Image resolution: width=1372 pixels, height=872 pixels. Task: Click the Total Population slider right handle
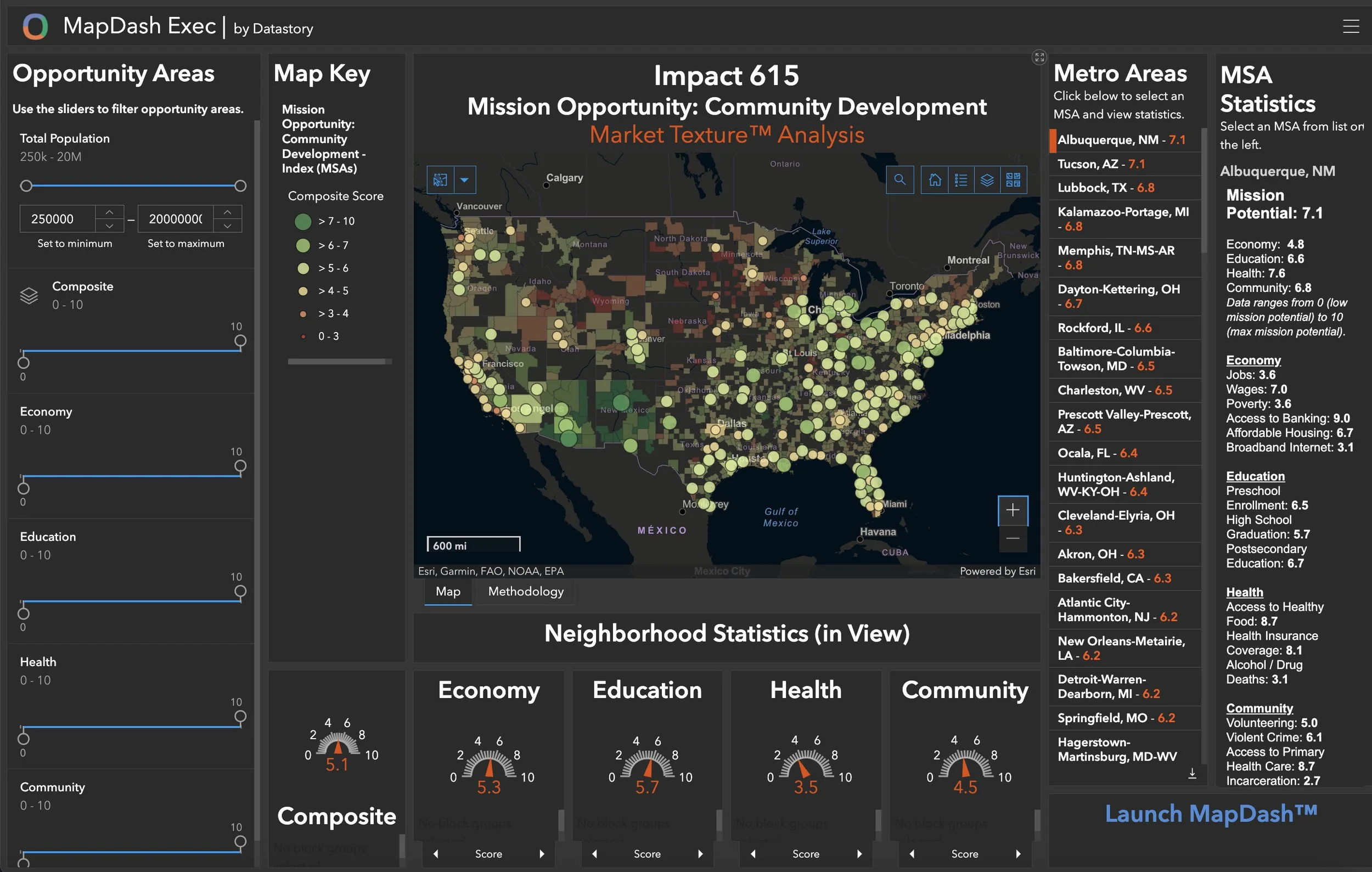[x=240, y=185]
